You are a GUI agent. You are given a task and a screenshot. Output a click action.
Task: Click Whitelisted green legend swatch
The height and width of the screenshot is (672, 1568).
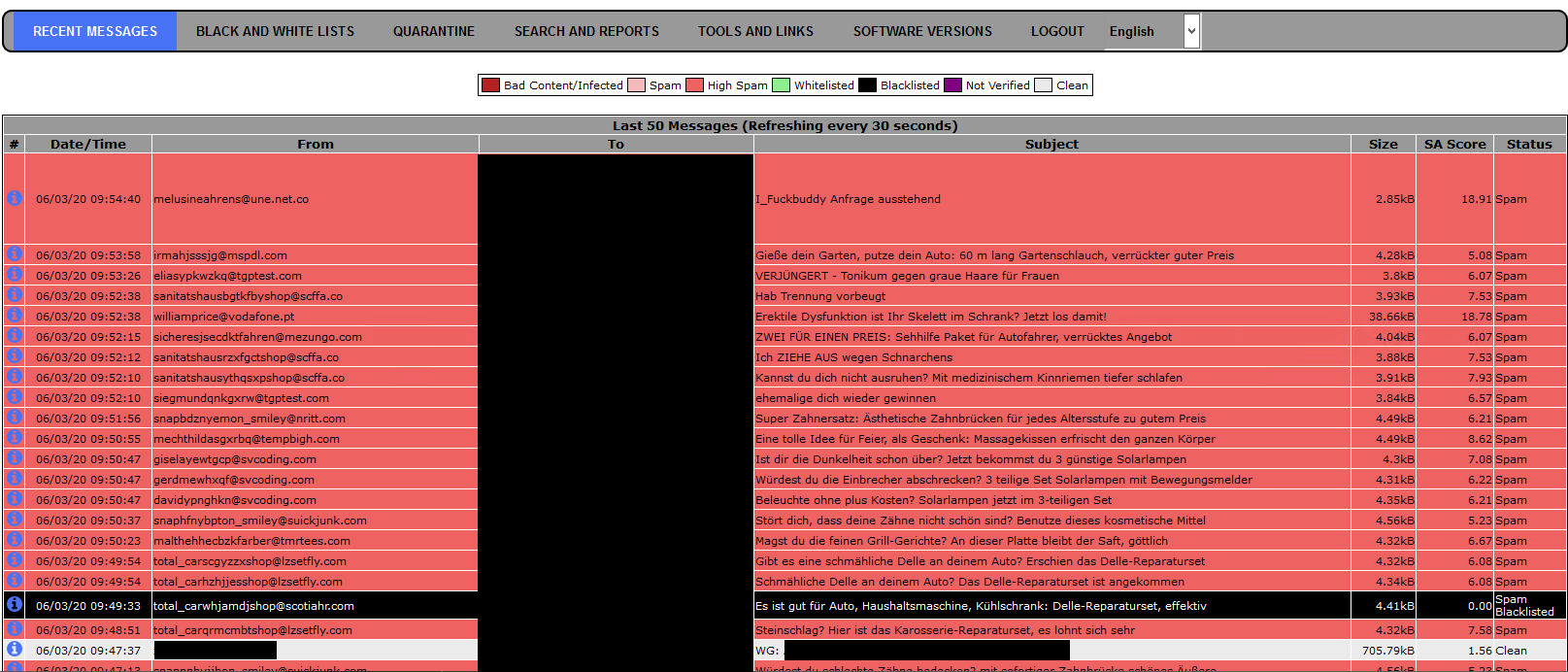(781, 85)
